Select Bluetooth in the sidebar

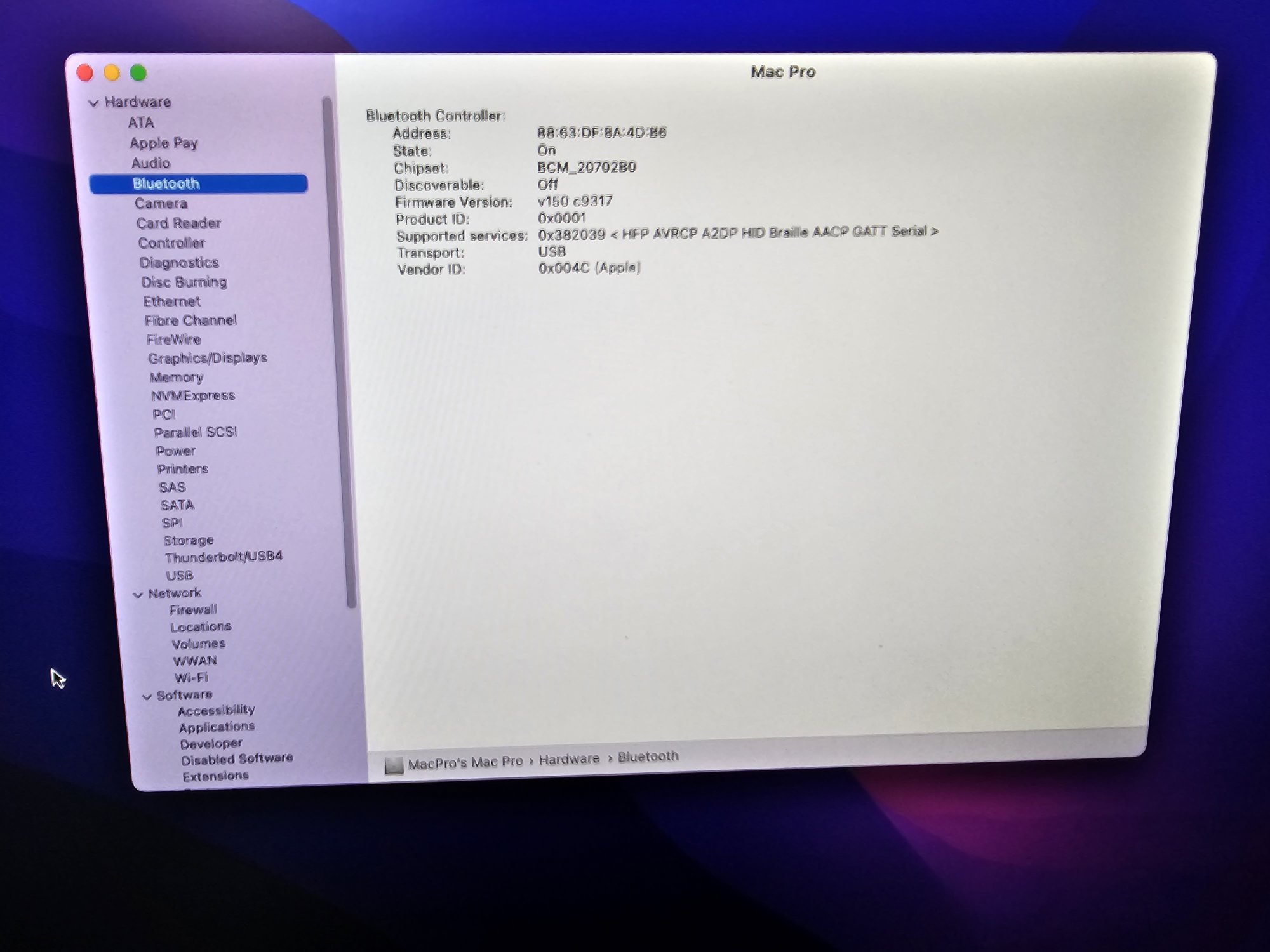coord(166,184)
